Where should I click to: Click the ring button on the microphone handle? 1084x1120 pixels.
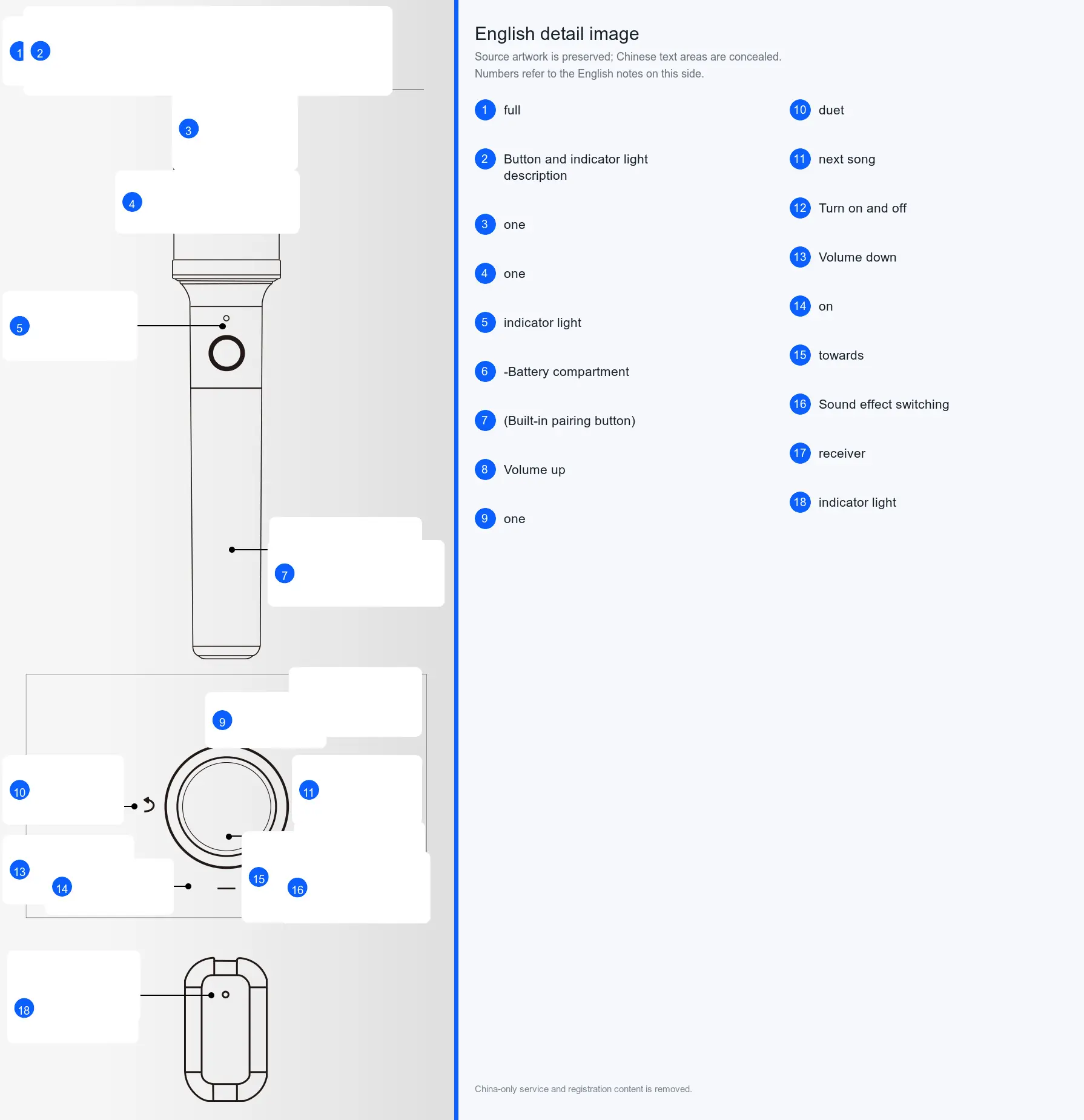[x=226, y=353]
